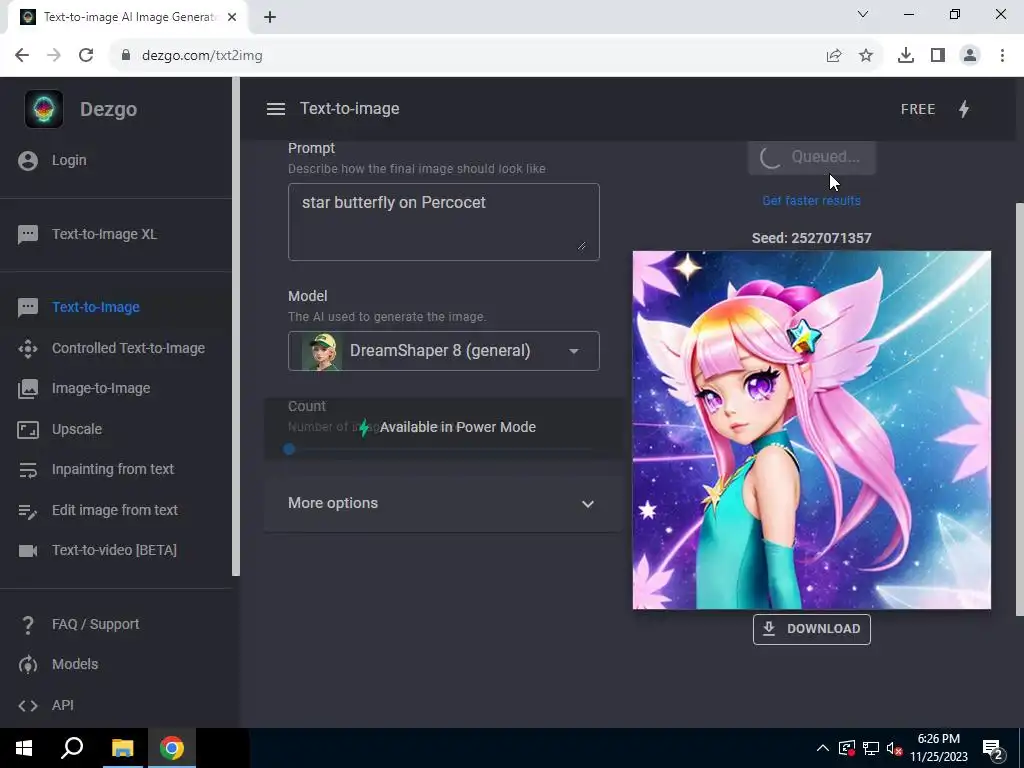Click the Count slider handle
Viewport: 1024px width, 768px height.
pos(289,449)
